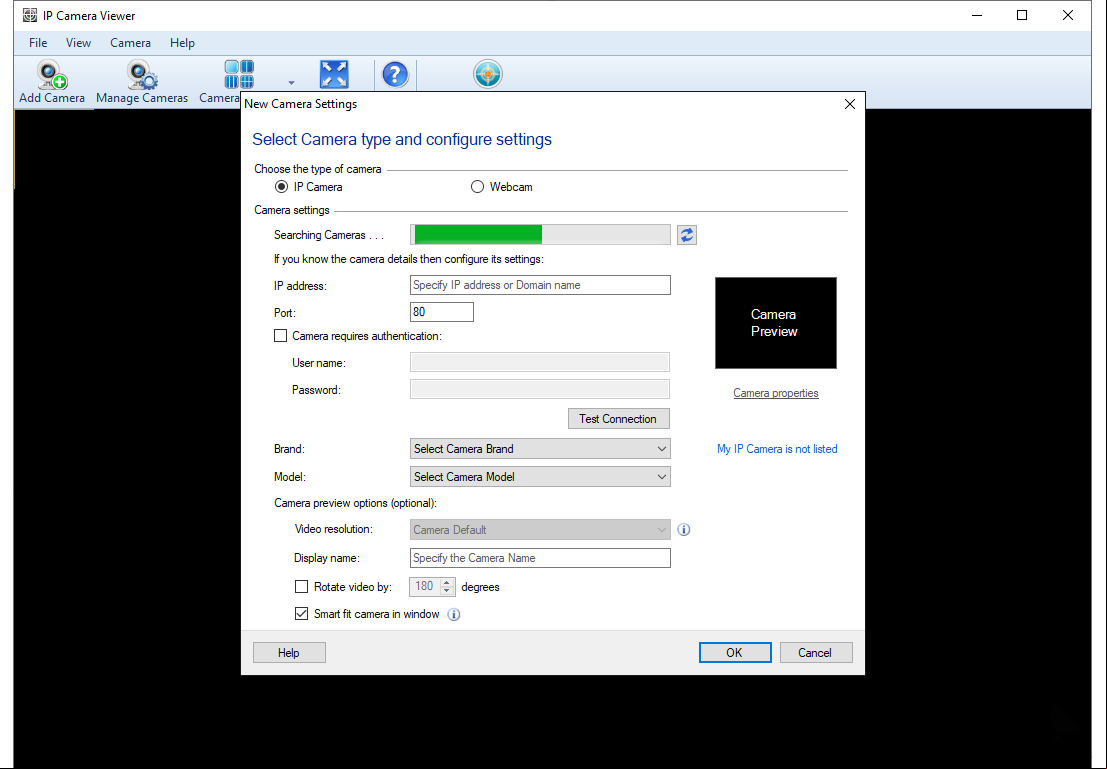This screenshot has height=769, width=1107.
Task: Minimize the IP Camera Viewer window
Action: 977,15
